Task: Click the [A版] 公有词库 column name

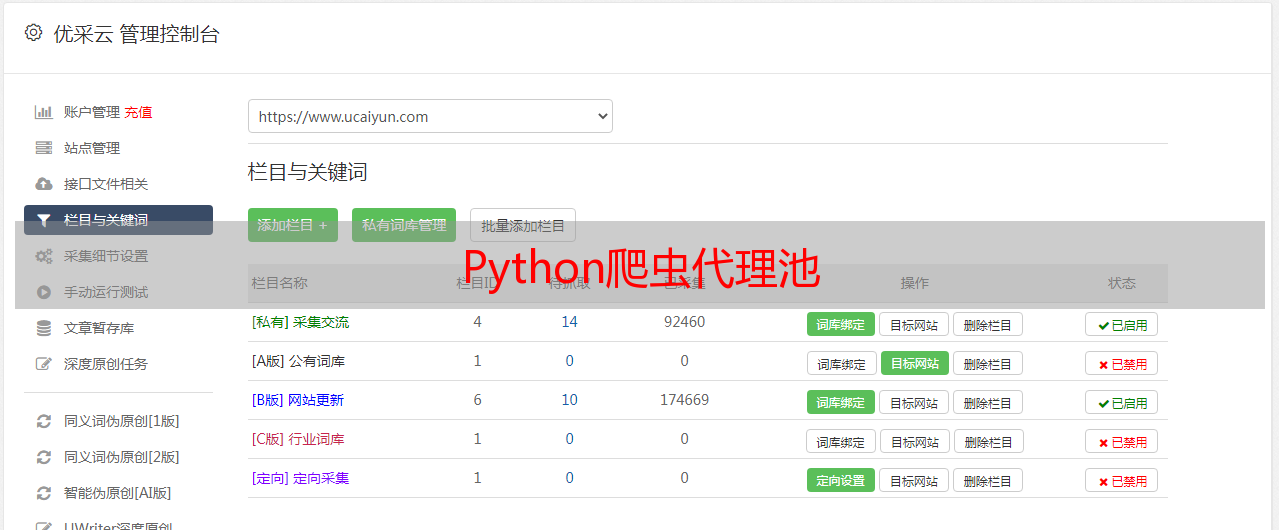Action: 298,361
